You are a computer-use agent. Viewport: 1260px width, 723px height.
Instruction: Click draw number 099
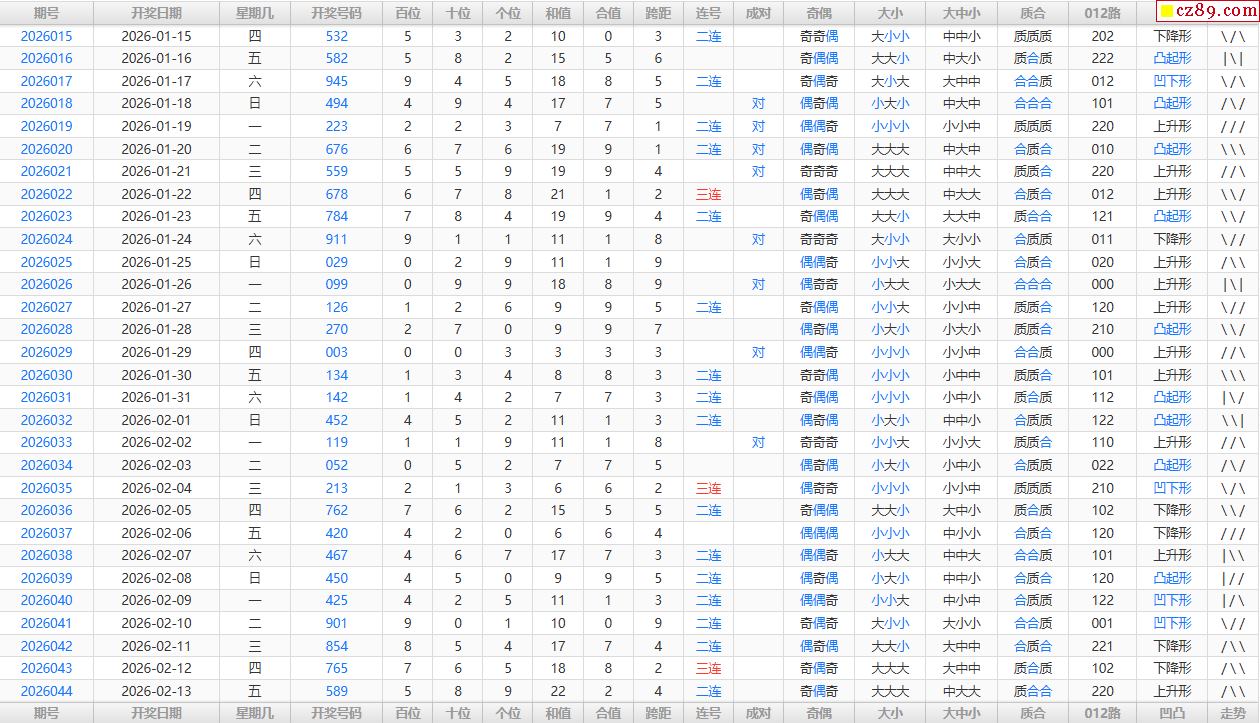337,284
